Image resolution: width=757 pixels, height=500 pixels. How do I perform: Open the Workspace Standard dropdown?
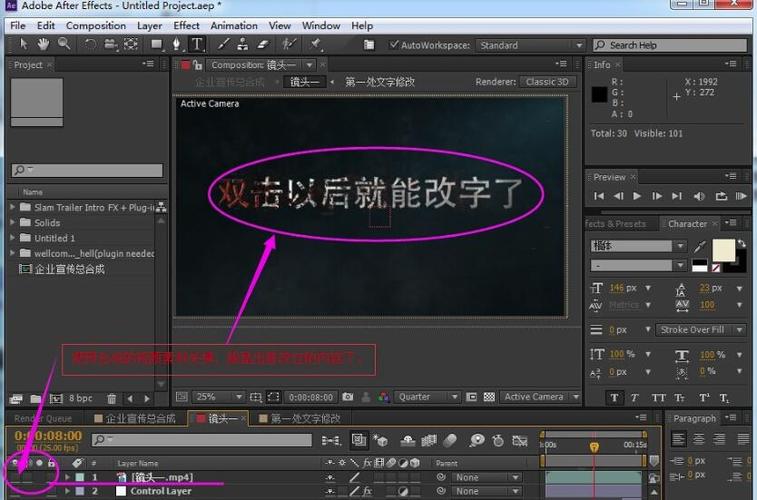530,45
